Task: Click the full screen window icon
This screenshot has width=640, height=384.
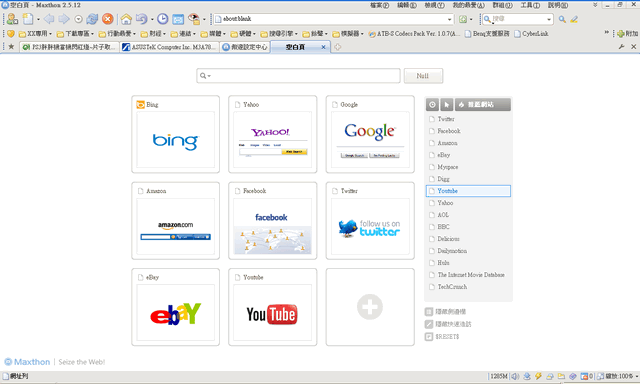Action: coord(178,19)
